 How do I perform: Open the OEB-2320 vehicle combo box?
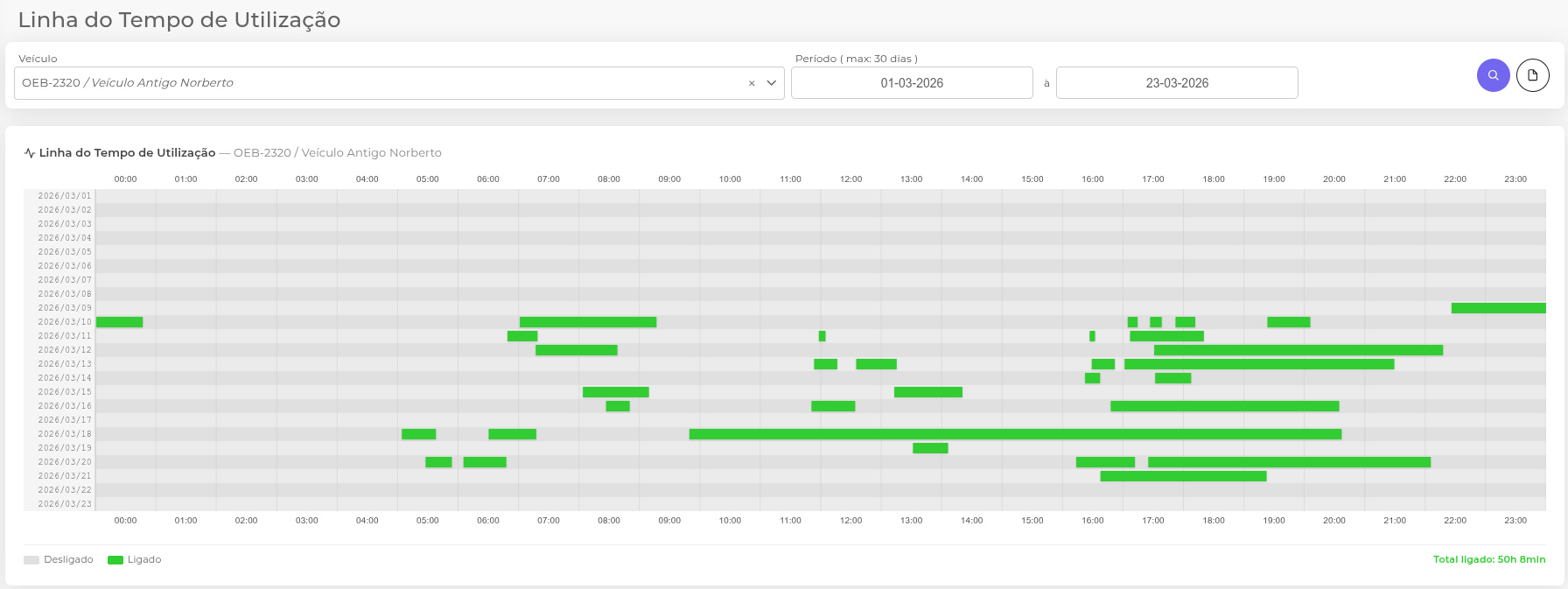coord(376,83)
